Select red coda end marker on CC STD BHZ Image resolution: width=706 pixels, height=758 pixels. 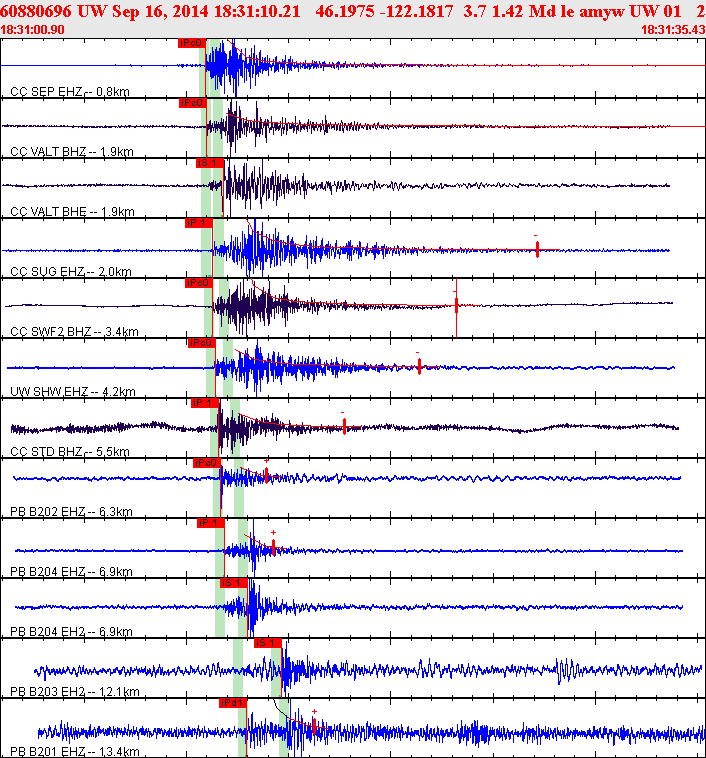pyautogui.click(x=344, y=426)
